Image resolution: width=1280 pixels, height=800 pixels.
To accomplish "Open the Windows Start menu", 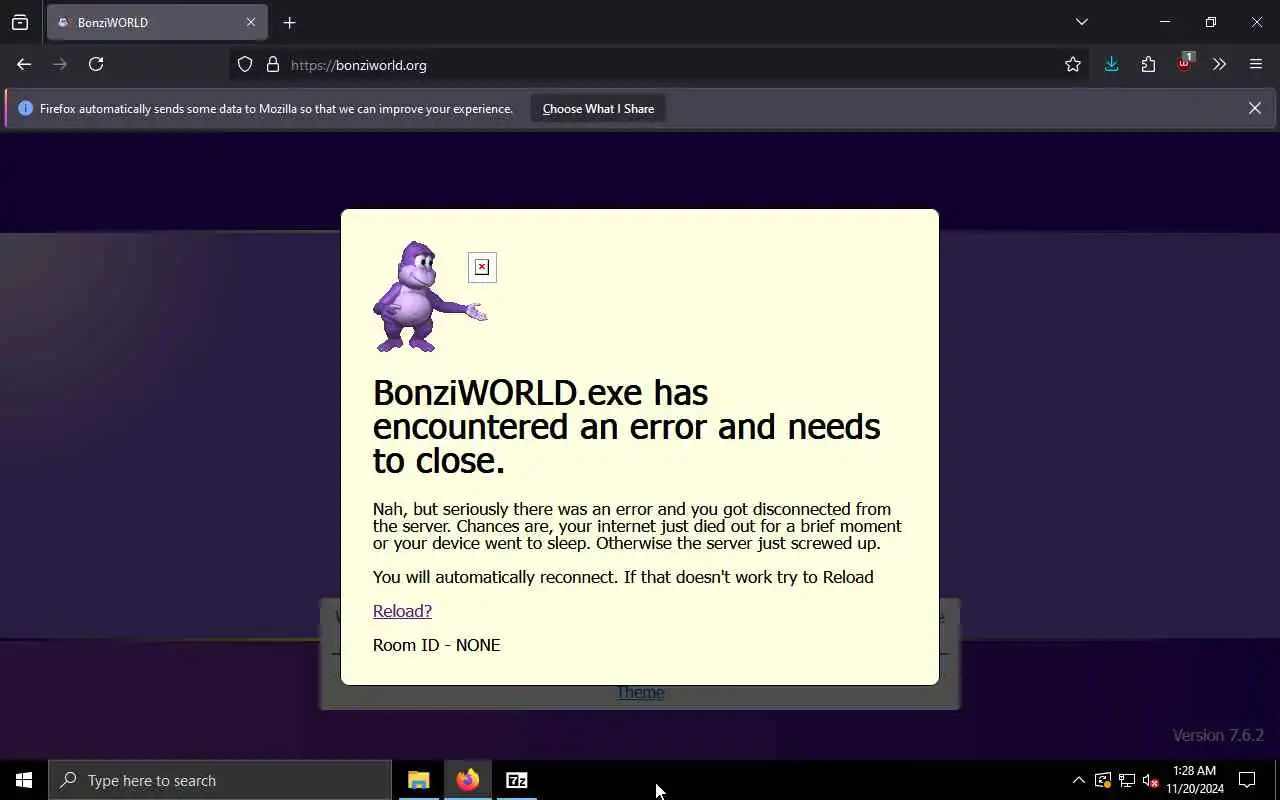I will click(24, 780).
